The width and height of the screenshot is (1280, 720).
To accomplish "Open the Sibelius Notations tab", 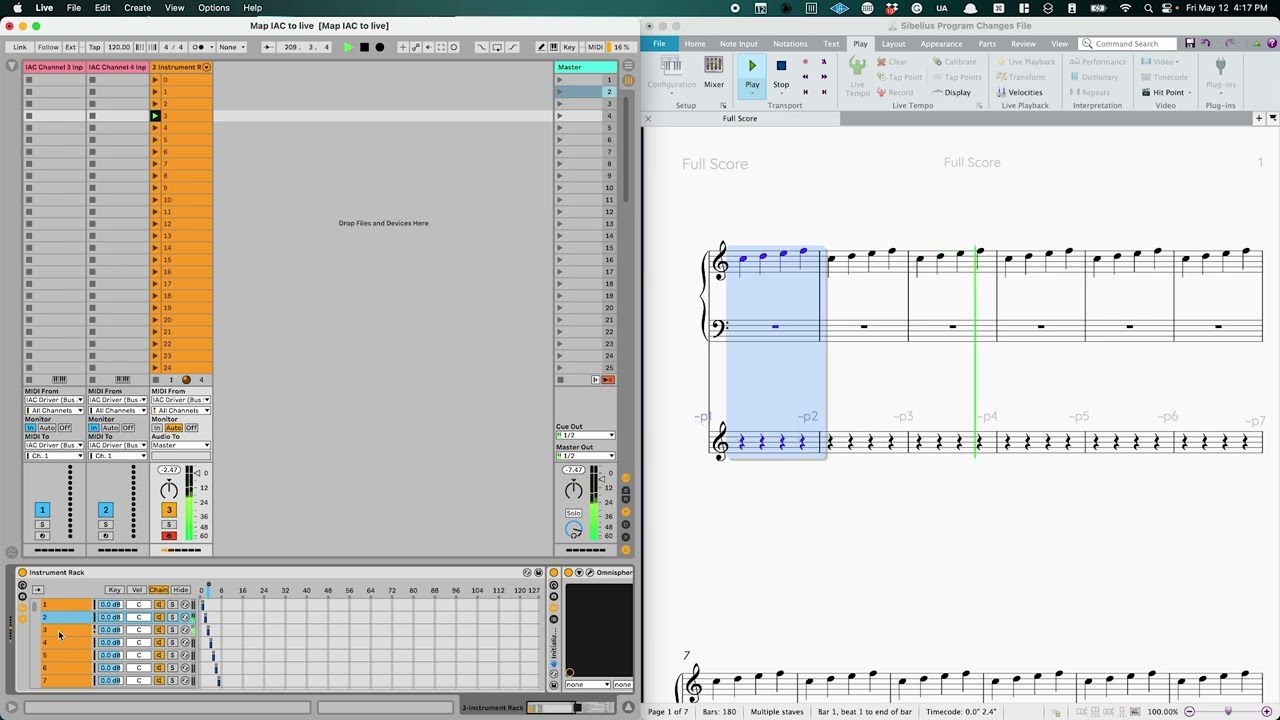I will pos(790,44).
